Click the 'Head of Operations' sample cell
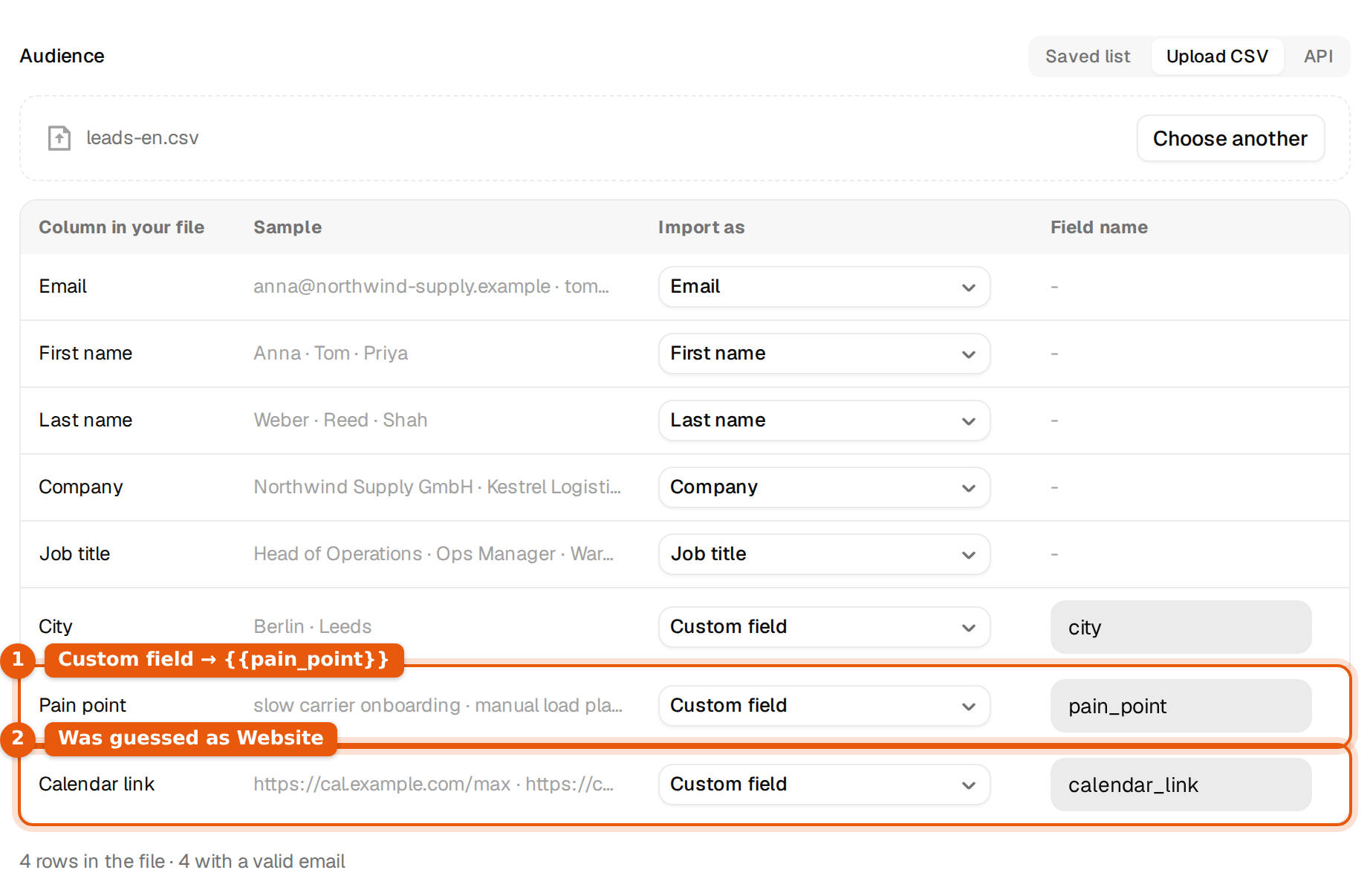 point(433,554)
